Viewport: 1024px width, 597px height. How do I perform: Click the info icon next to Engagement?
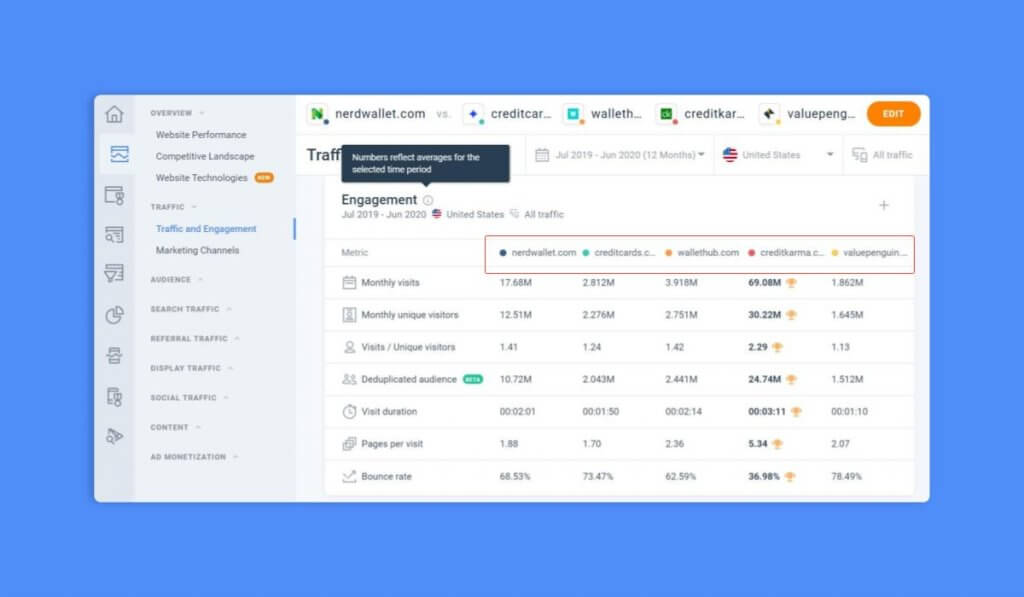point(429,199)
